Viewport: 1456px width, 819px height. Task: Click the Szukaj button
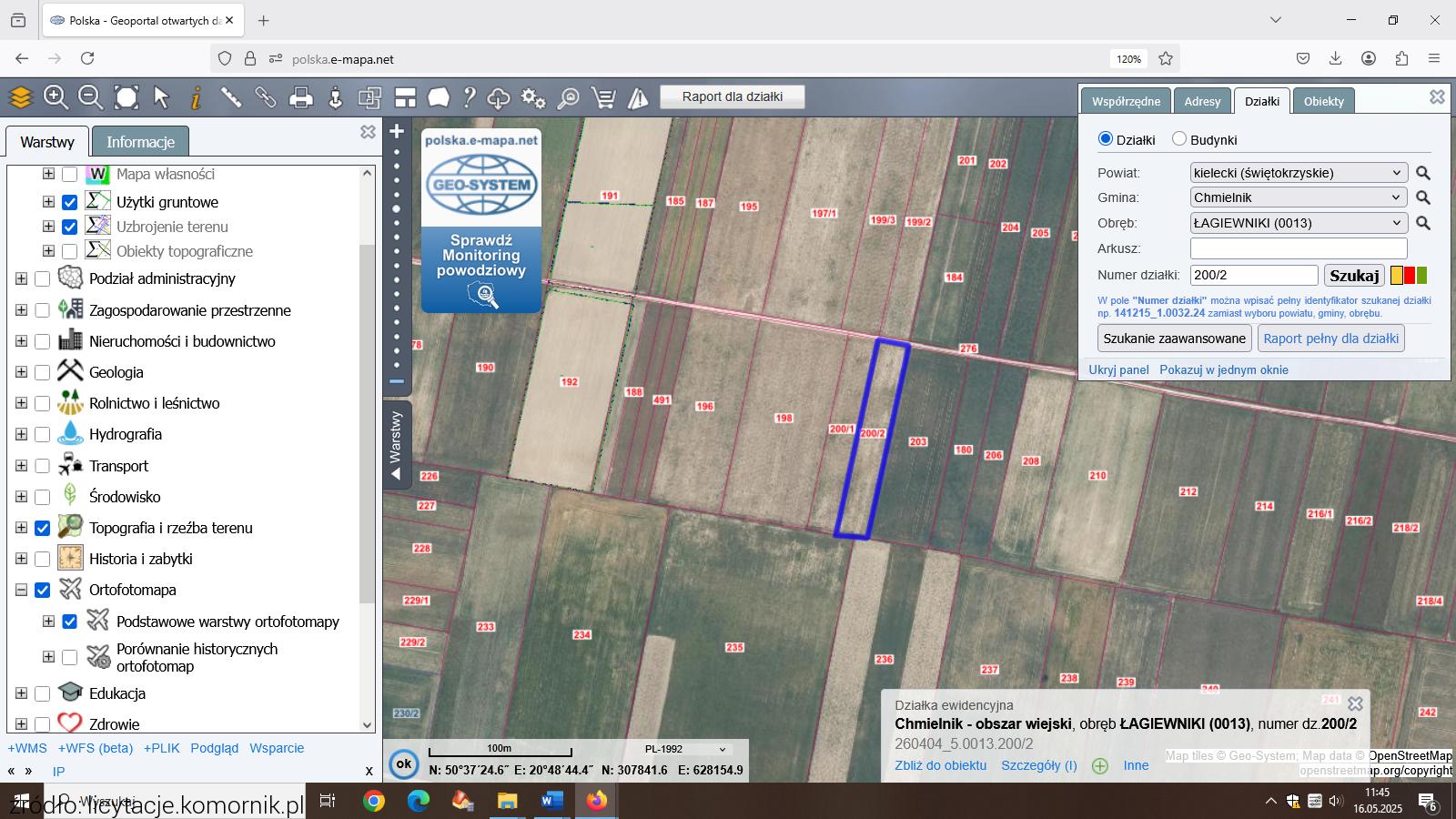pos(1353,276)
